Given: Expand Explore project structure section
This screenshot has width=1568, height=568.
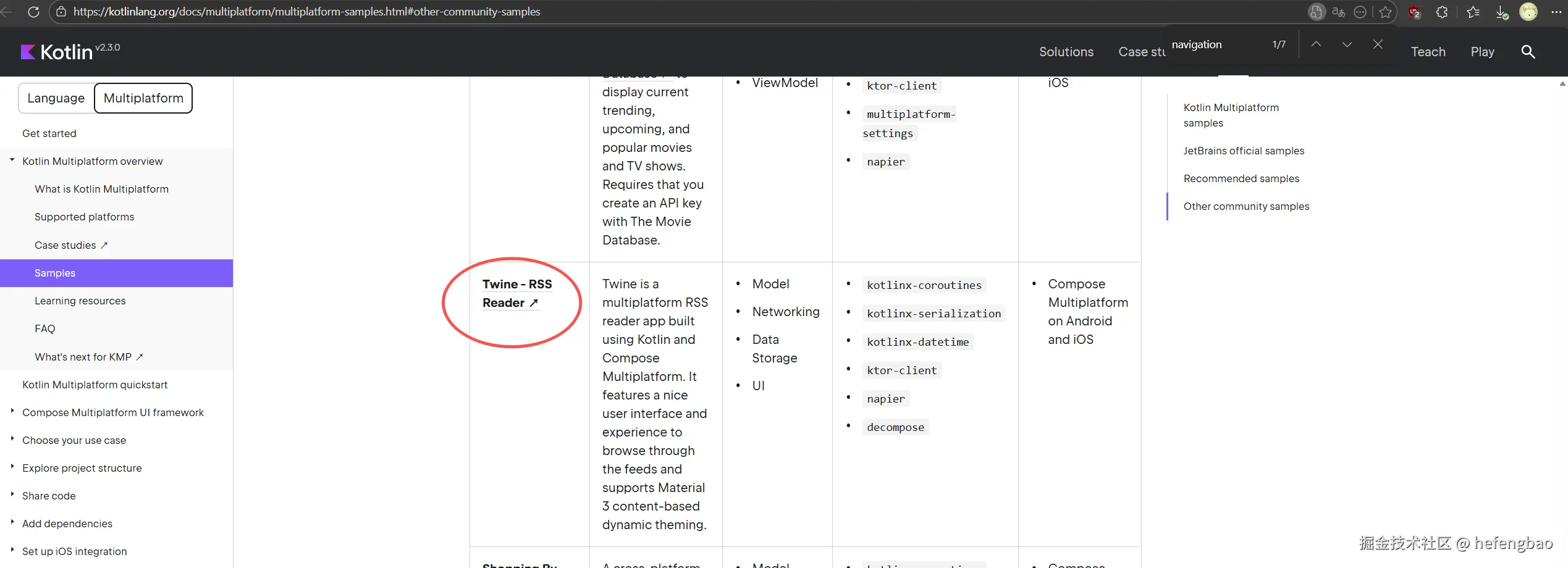Looking at the screenshot, I should click(12, 467).
